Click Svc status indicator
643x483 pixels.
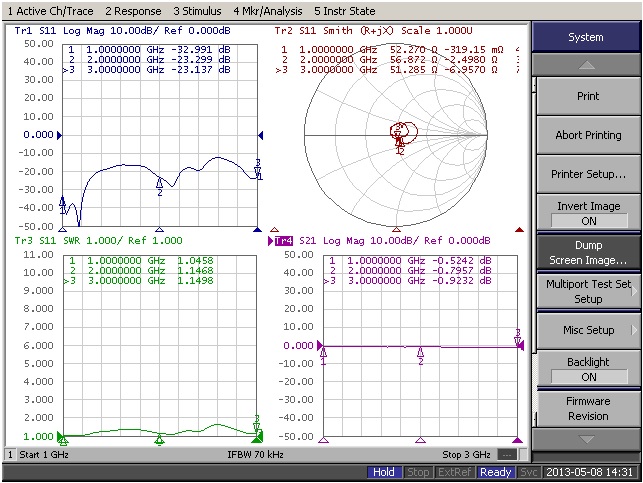pos(528,472)
